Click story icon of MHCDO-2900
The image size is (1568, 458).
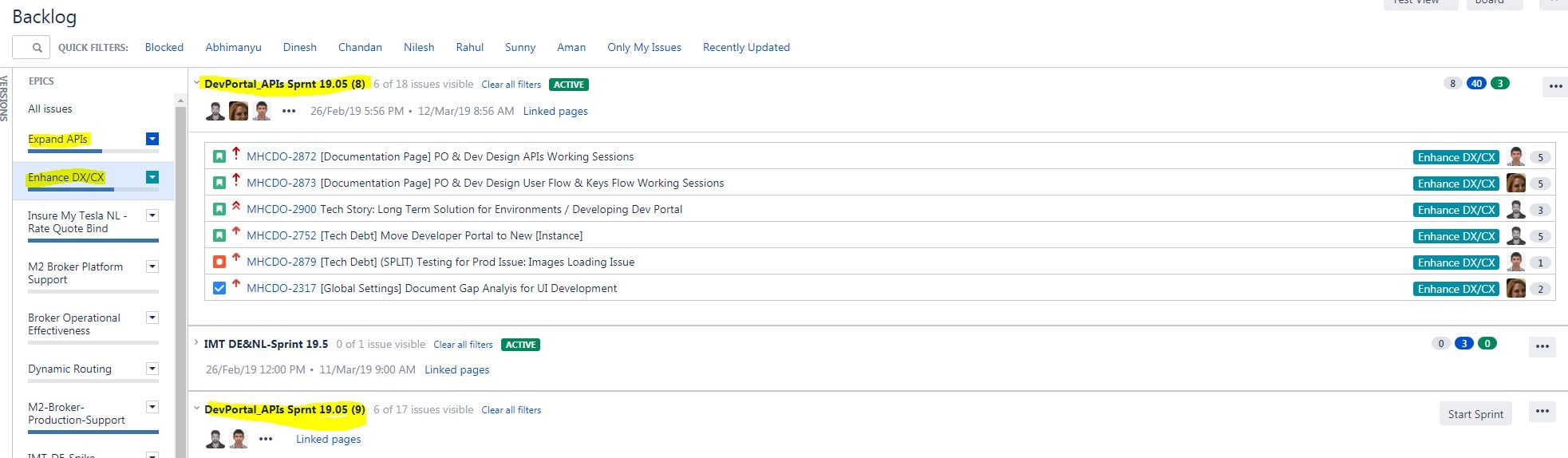(x=219, y=210)
